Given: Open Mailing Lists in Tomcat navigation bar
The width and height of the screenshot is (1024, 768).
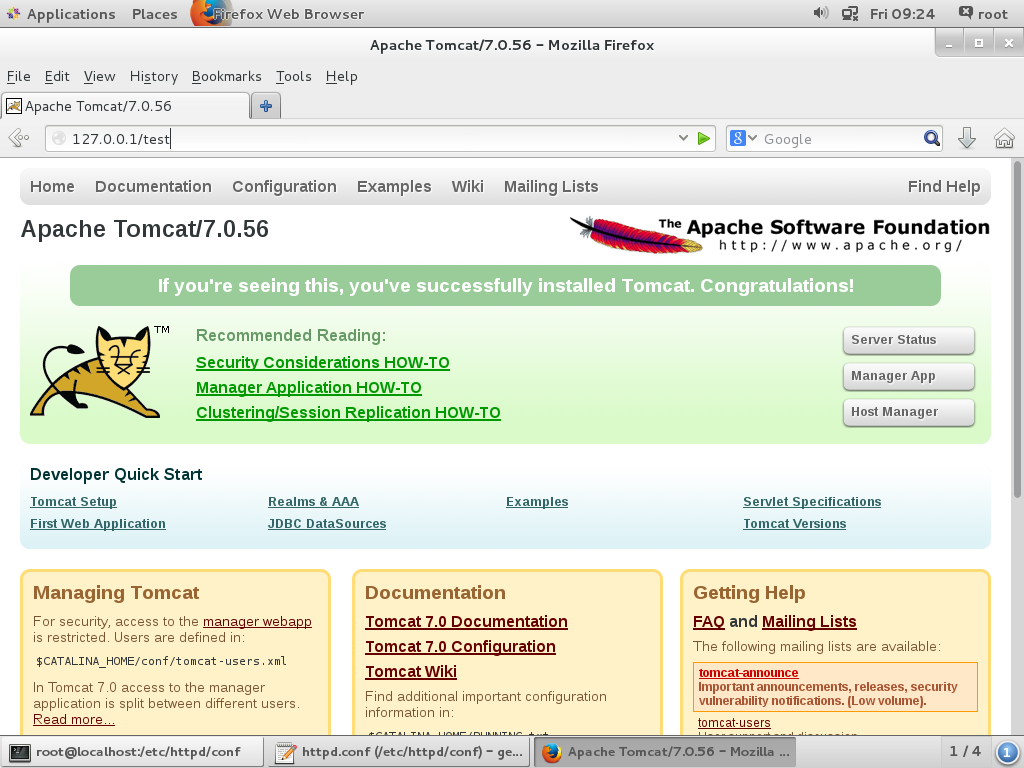Looking at the screenshot, I should (x=551, y=187).
